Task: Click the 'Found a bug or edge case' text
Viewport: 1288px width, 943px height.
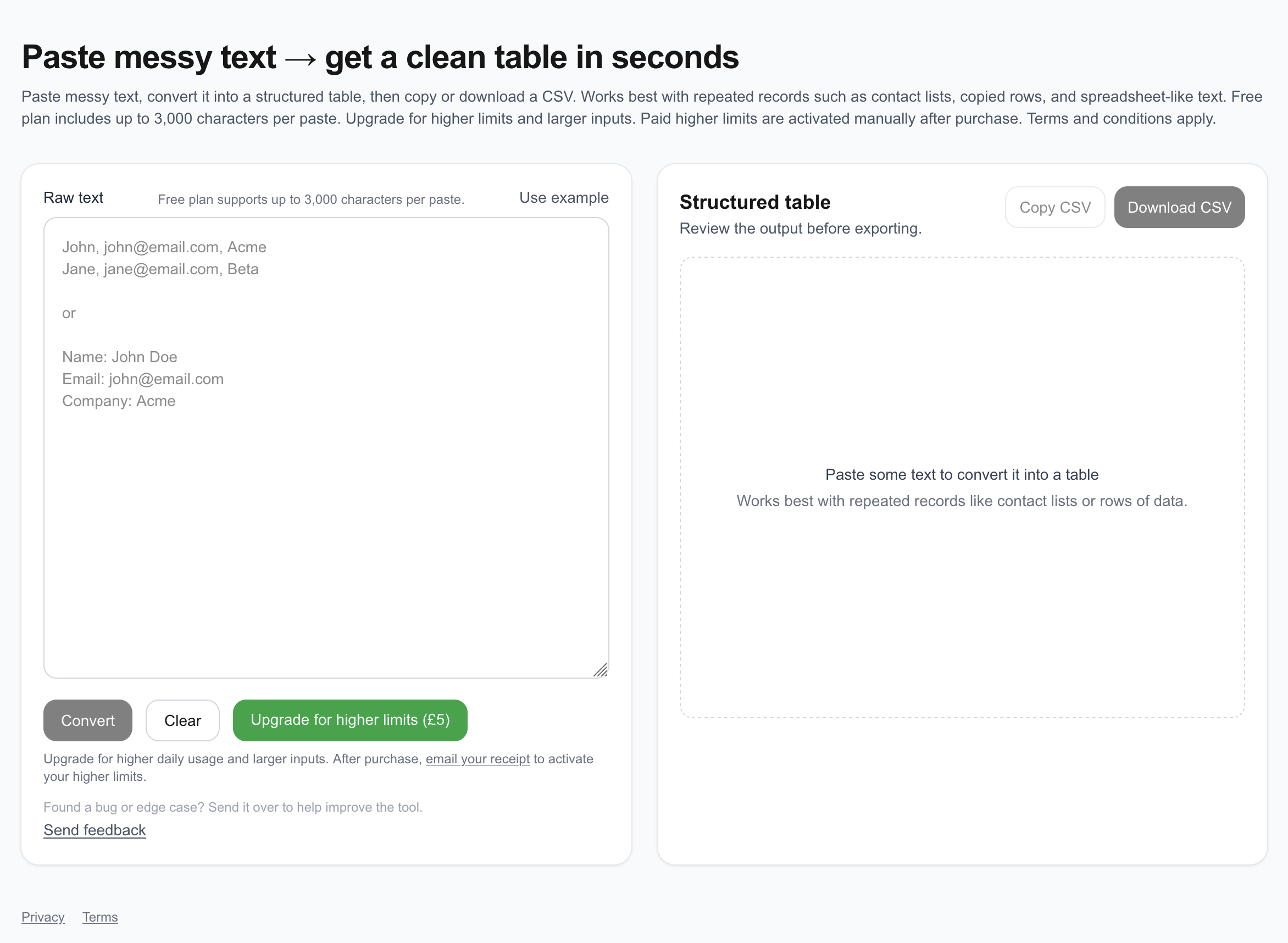Action: pyautogui.click(x=233, y=807)
